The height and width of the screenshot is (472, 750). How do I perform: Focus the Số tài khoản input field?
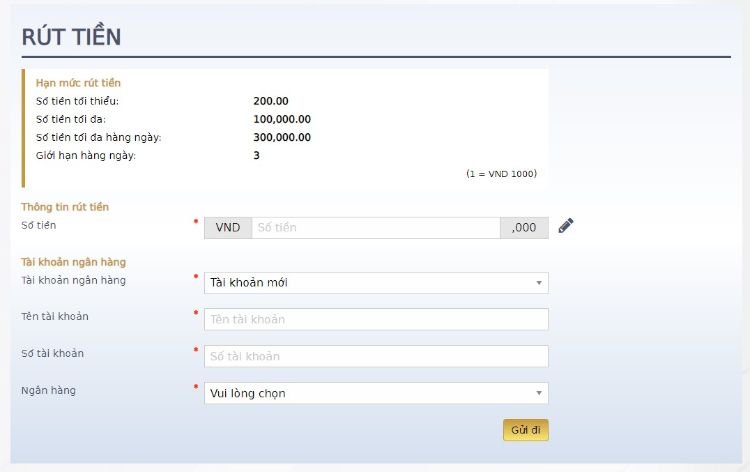376,356
